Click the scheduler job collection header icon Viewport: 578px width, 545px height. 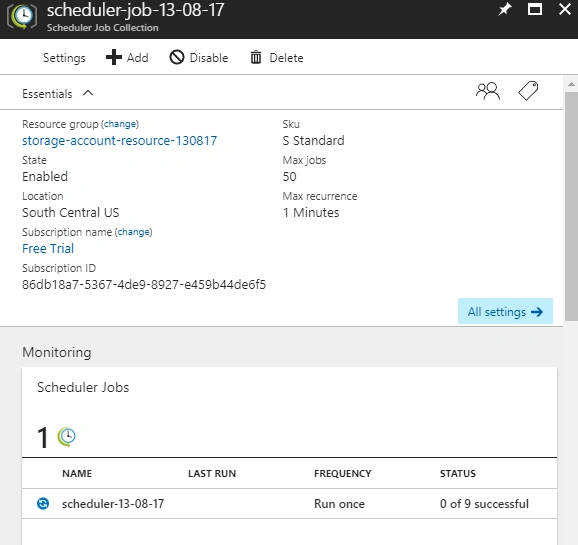pos(22,17)
